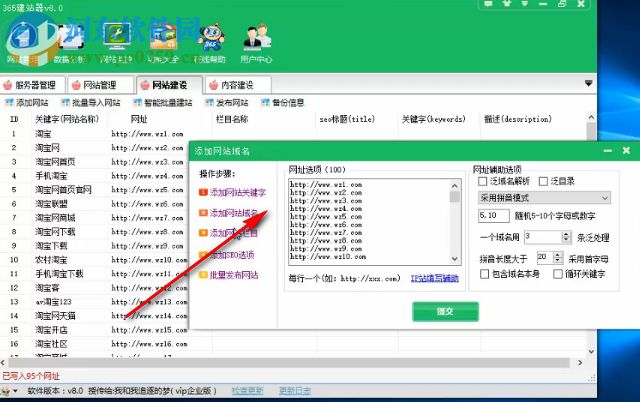
Task: Click 备份信息 toolbar item
Action: 282,102
